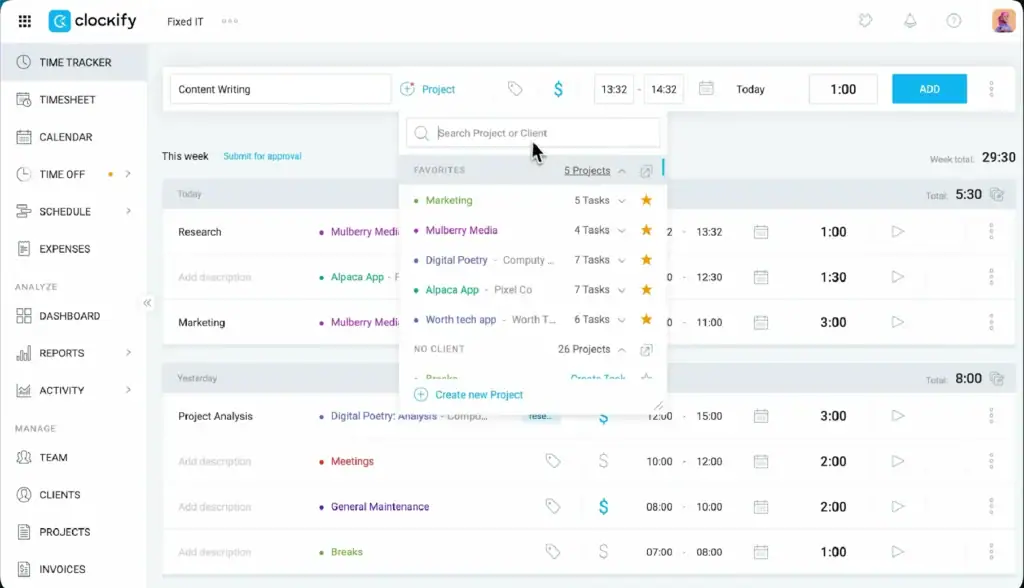Toggle billable on the Meetings entry
1024x588 pixels.
point(603,461)
